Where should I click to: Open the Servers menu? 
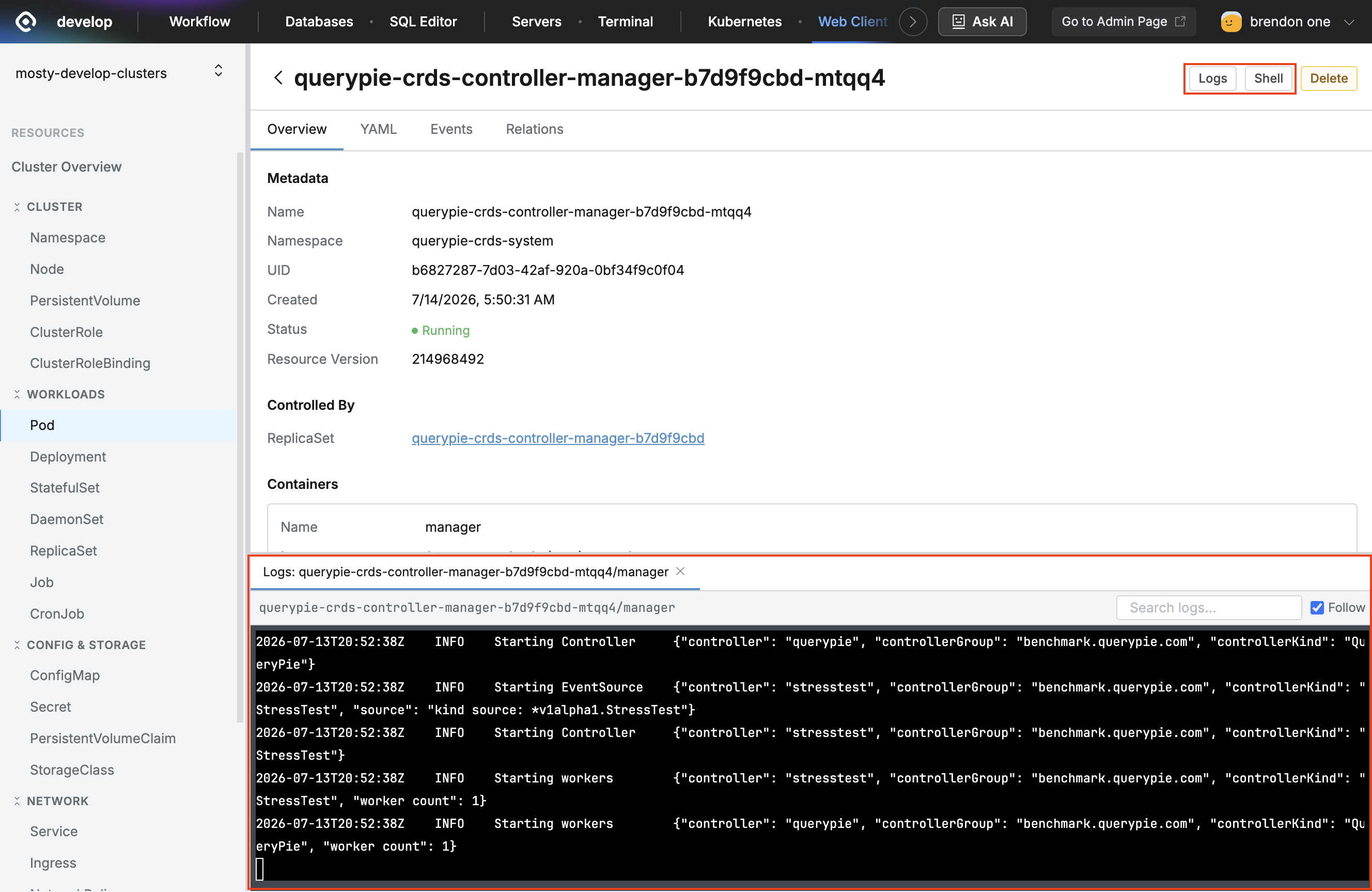pos(536,21)
